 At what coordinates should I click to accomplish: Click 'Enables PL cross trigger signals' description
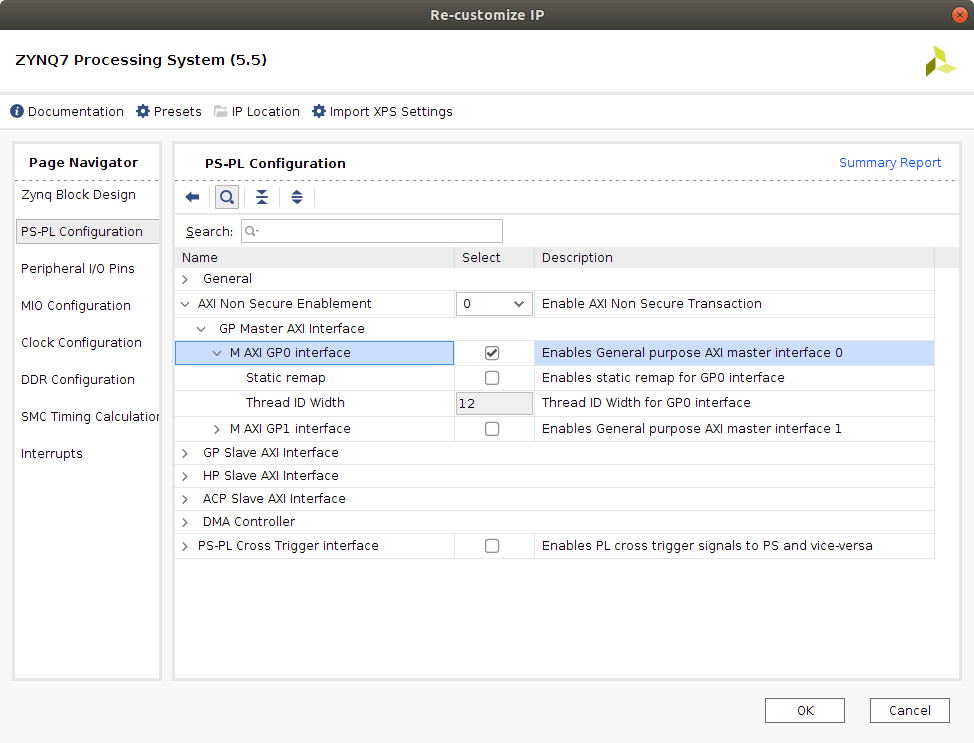[x=707, y=545]
